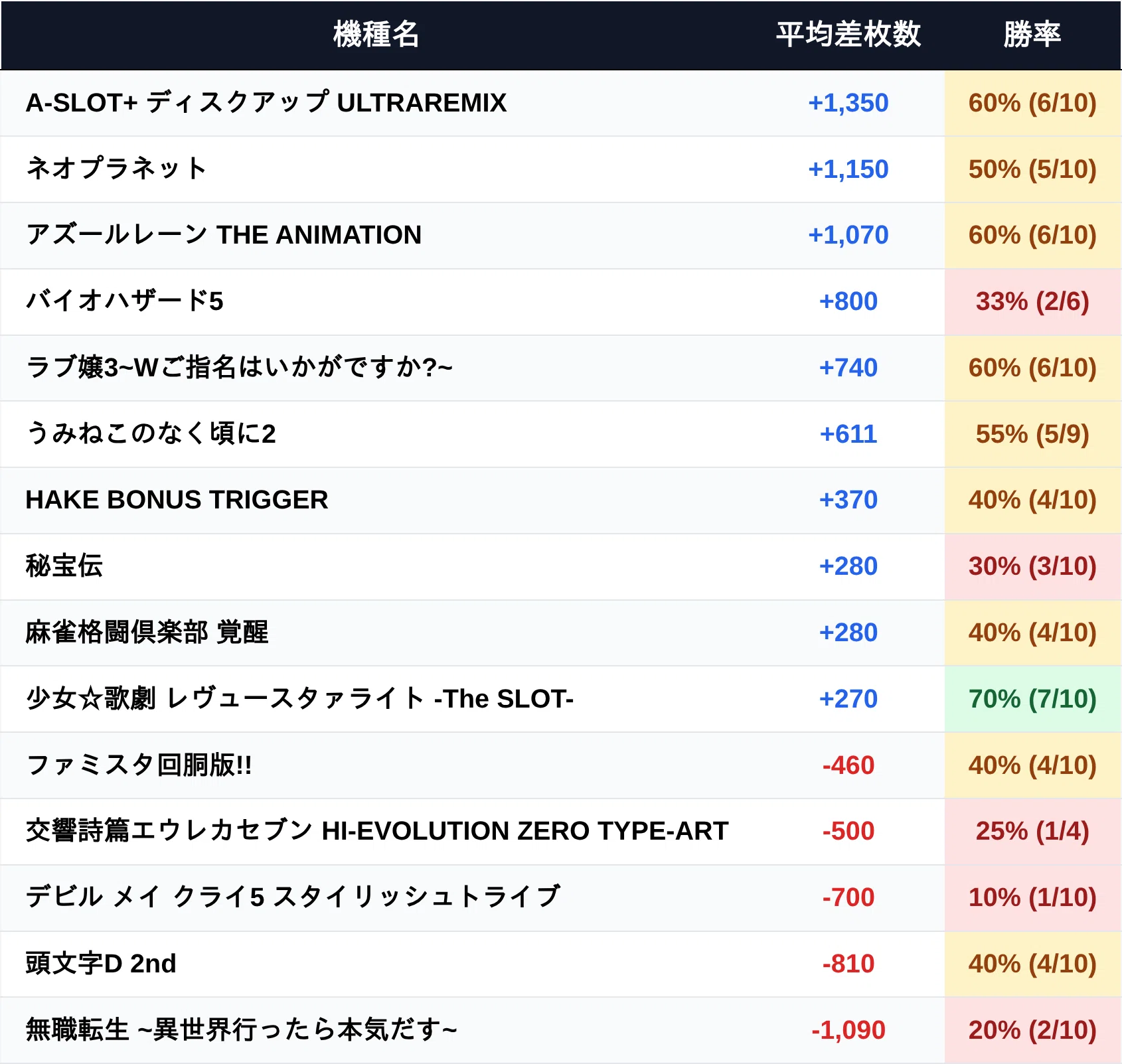This screenshot has height=1064, width=1122.
Task: Click the -810 value
Action: click(x=848, y=964)
